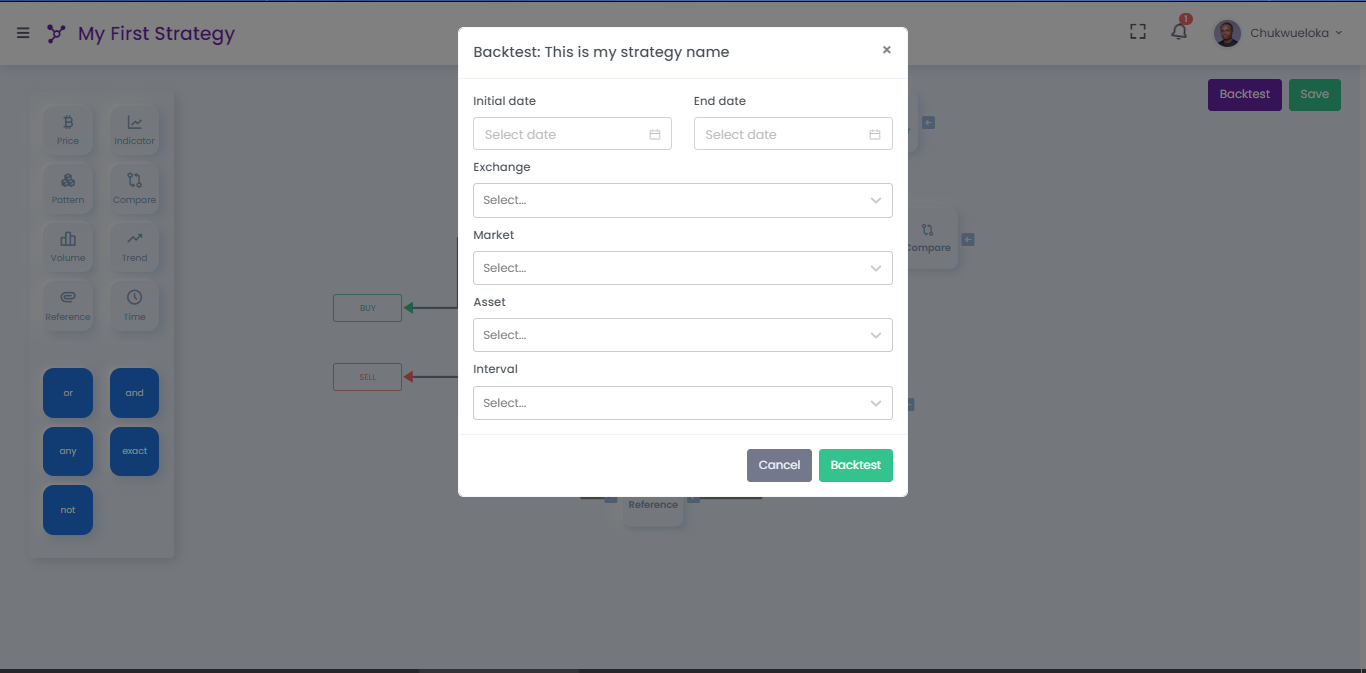Click the Save button
The width and height of the screenshot is (1366, 673).
click(1315, 94)
